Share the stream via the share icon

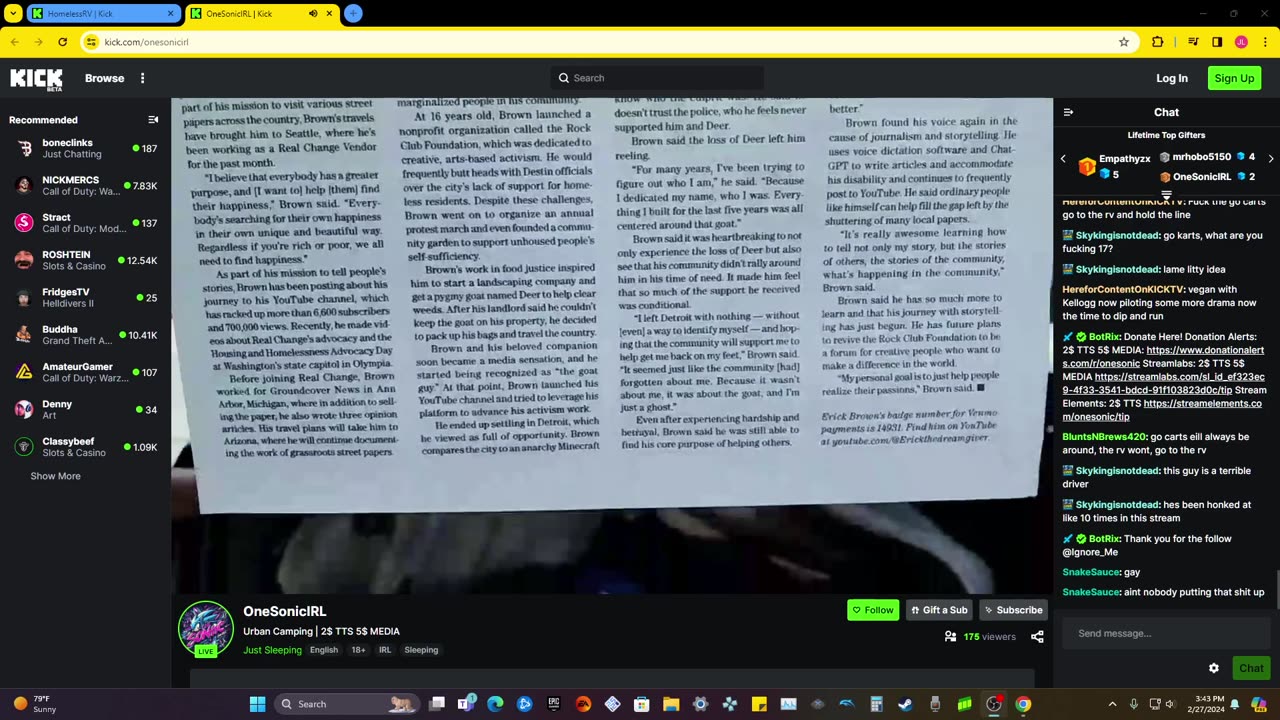[x=1037, y=636]
